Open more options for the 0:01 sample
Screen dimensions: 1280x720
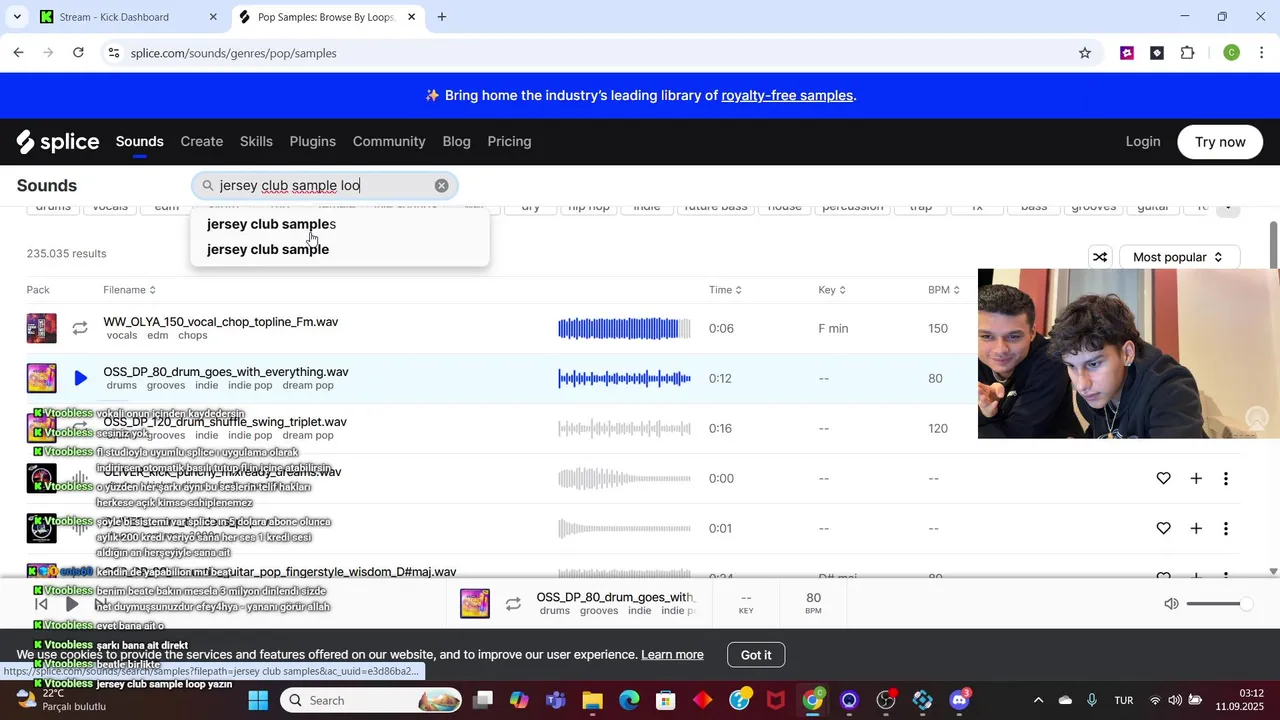click(x=1226, y=528)
